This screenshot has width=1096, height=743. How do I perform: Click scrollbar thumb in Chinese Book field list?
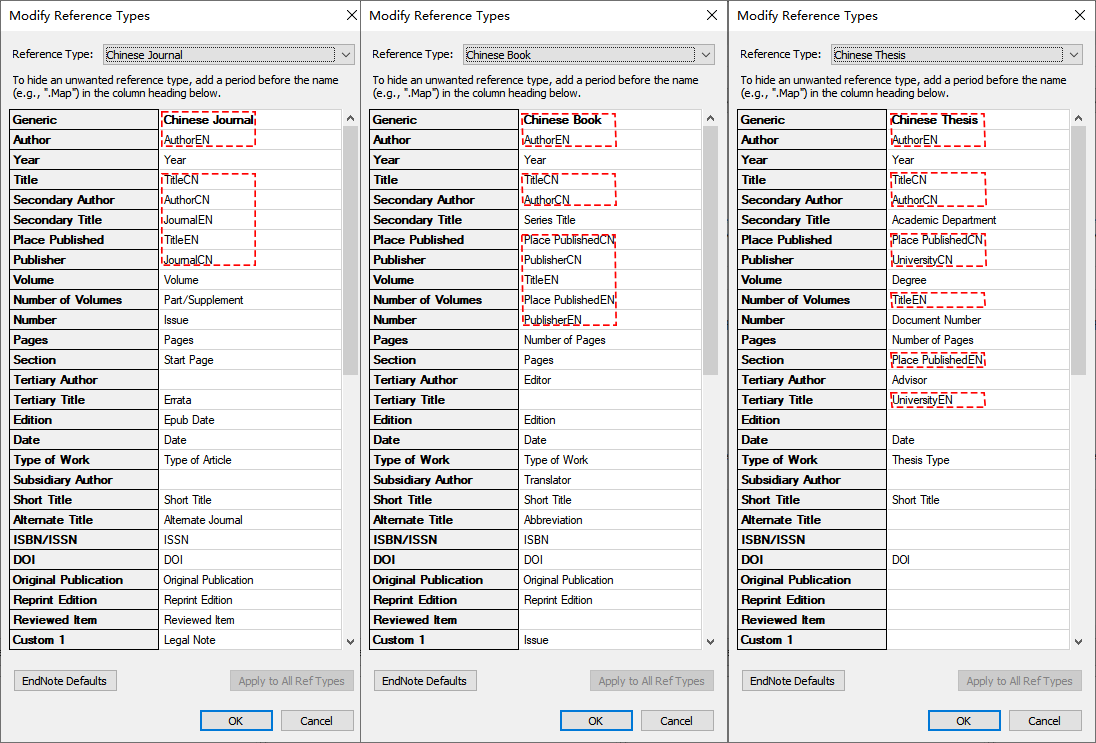tap(710, 251)
